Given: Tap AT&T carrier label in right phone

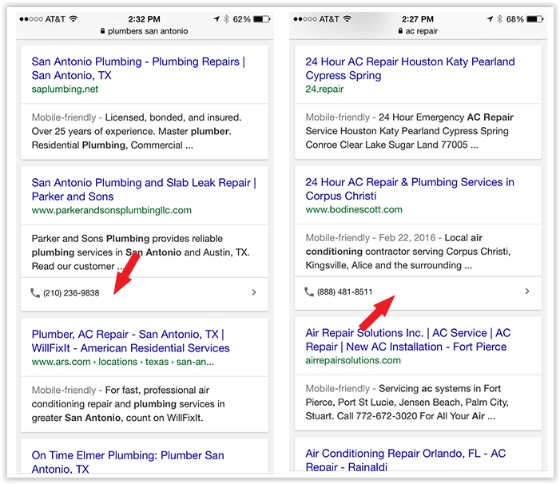Looking at the screenshot, I should 329,19.
